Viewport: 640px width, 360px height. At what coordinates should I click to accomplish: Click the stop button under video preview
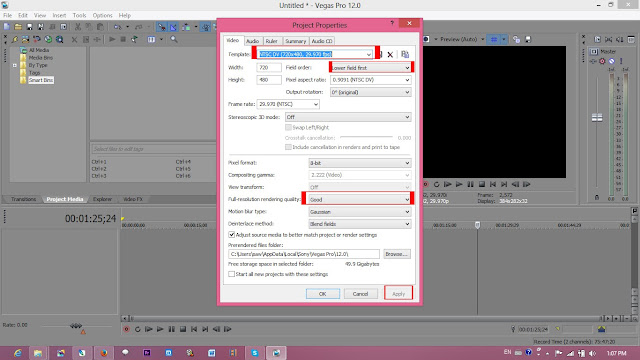[x=482, y=184]
